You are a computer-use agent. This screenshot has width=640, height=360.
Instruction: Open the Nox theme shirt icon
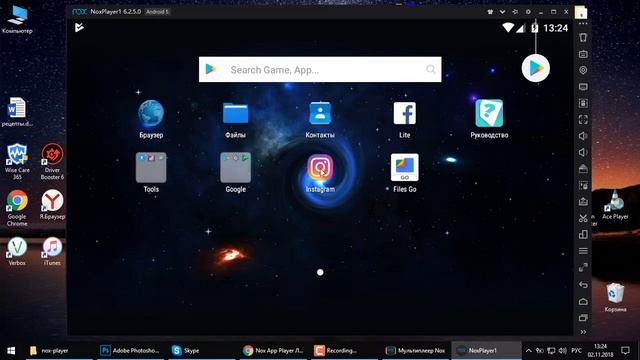click(x=490, y=12)
